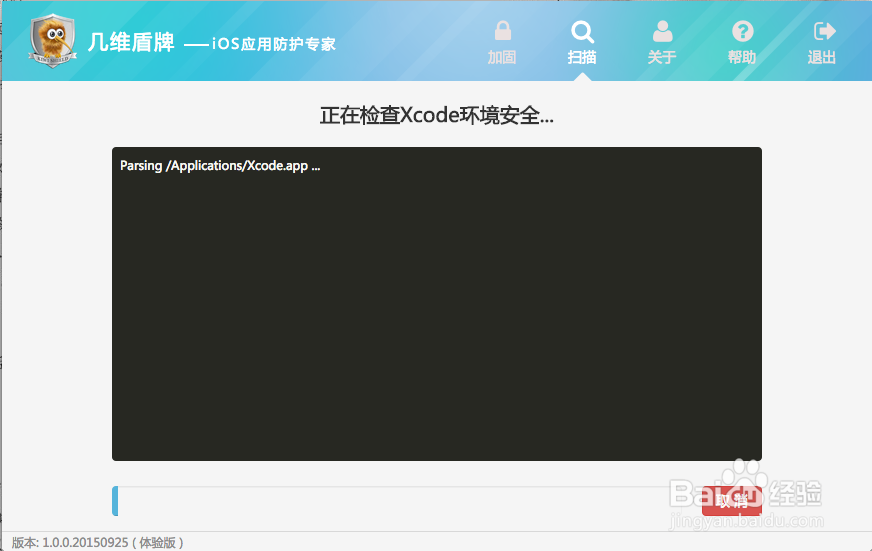Click the iOS应用防护专家 subtitle
The height and width of the screenshot is (551, 872).
[274, 44]
